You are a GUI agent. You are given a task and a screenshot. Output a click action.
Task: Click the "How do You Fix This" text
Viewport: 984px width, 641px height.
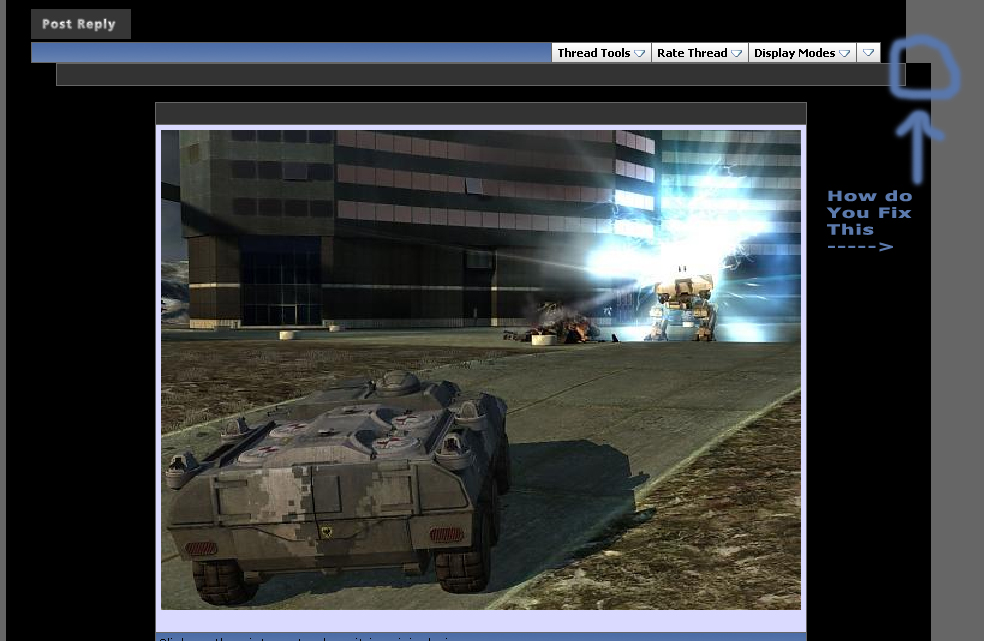(x=868, y=213)
